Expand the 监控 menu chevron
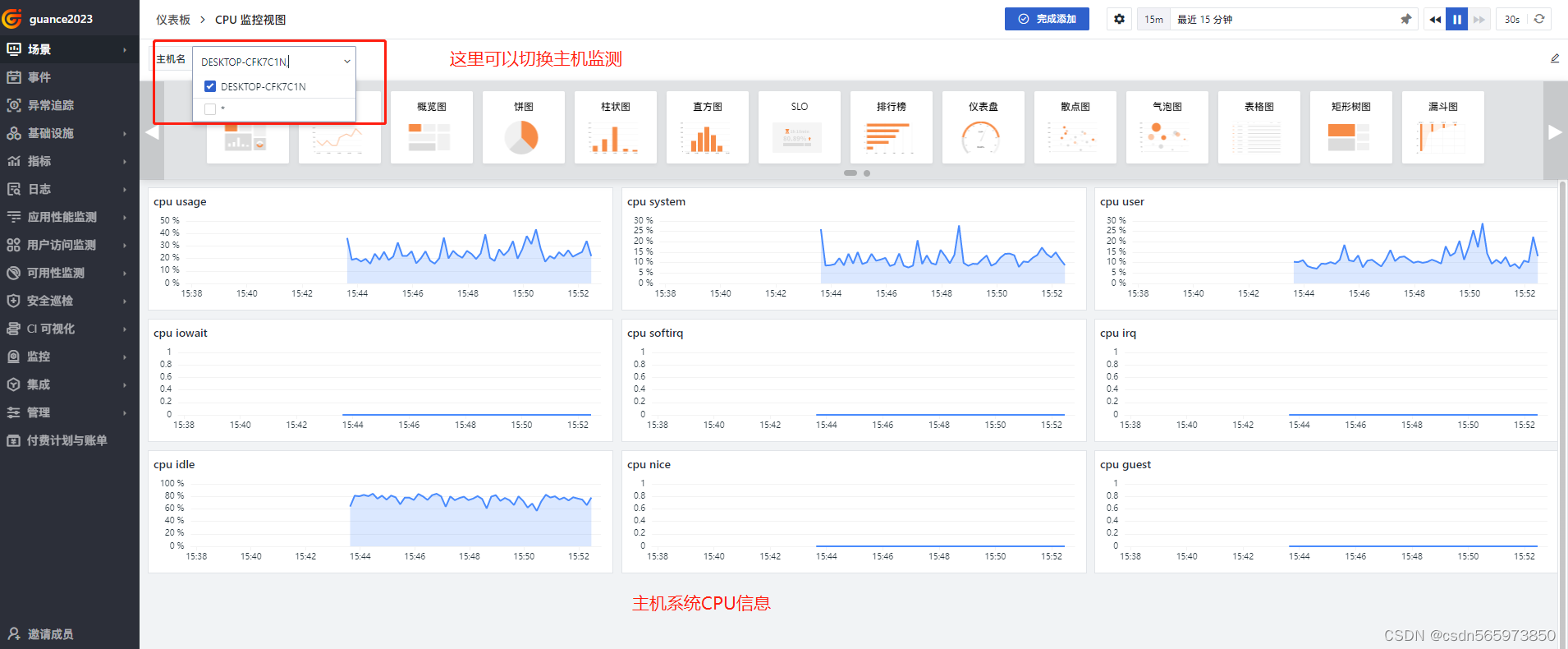Viewport: 1568px width, 649px height. (125, 357)
